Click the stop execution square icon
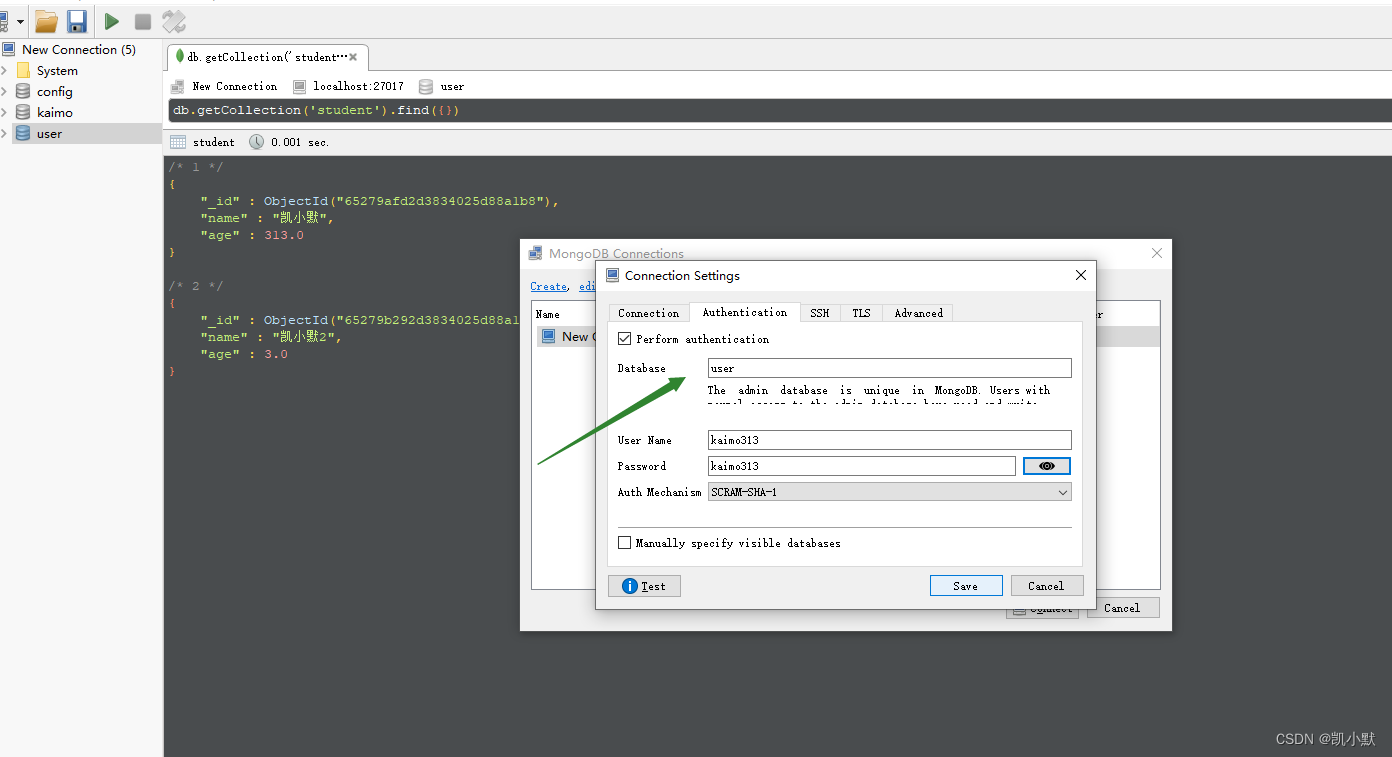Image resolution: width=1392 pixels, height=757 pixels. pos(143,21)
